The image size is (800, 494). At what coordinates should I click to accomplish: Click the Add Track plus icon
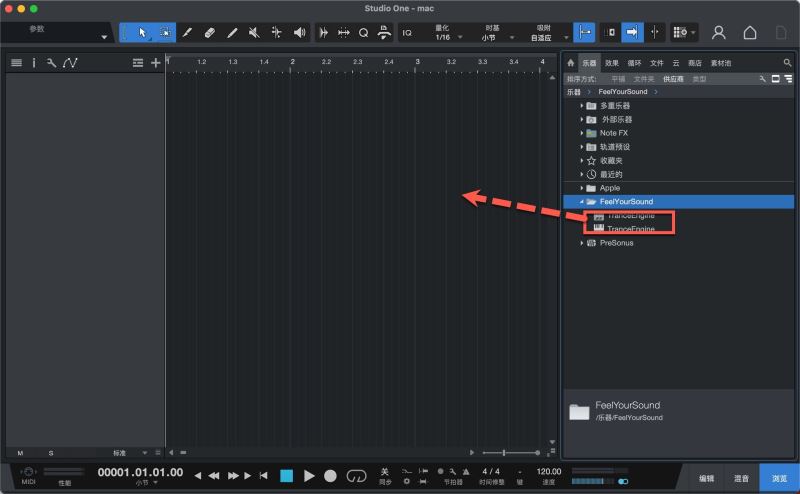tap(155, 63)
